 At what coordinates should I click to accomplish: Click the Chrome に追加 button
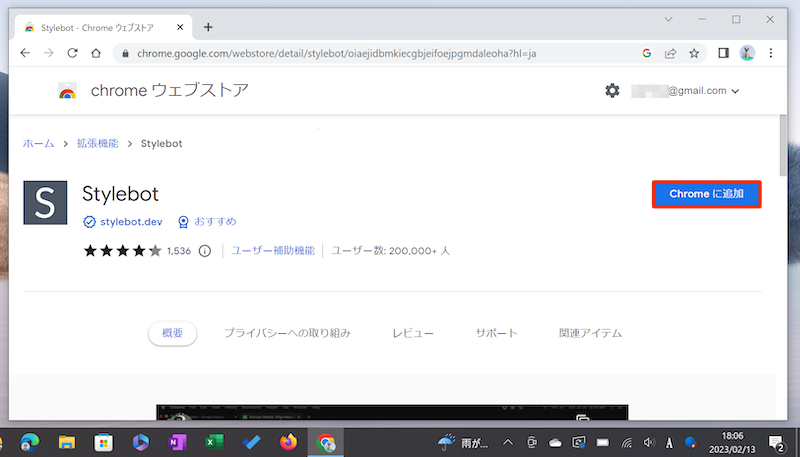coord(706,194)
